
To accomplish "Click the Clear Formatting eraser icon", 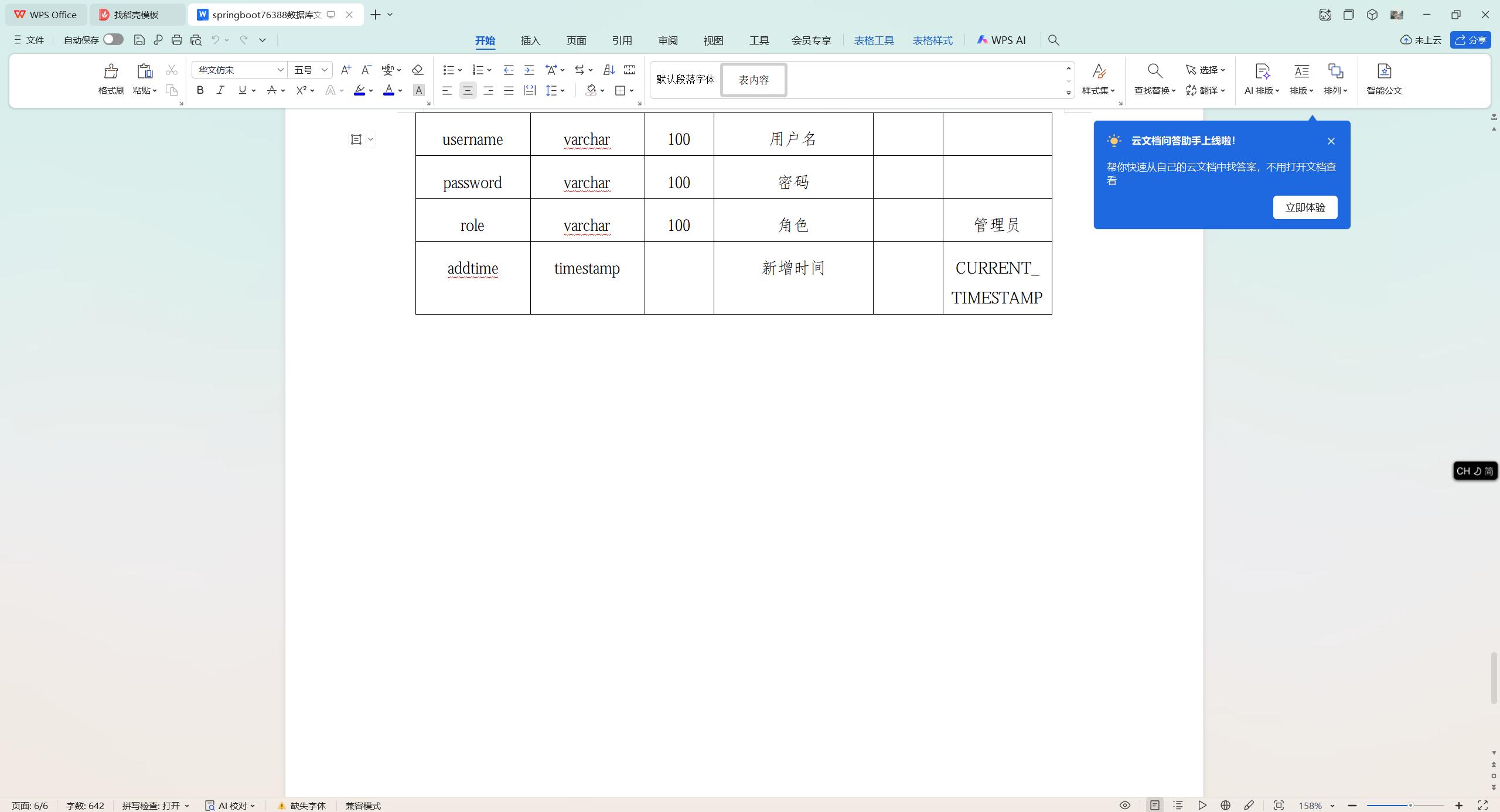I will 417,70.
